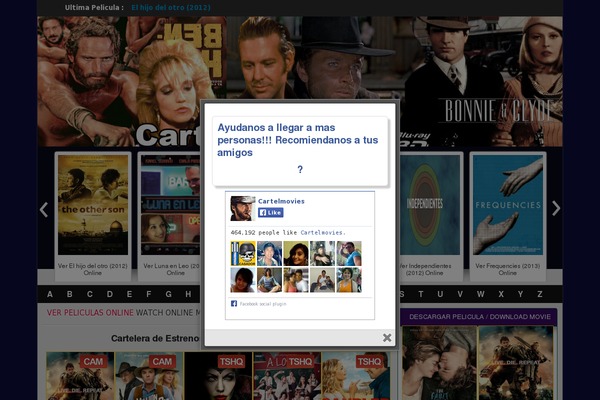Filter movies by letter B
The width and height of the screenshot is (600, 400).
[x=69, y=294]
